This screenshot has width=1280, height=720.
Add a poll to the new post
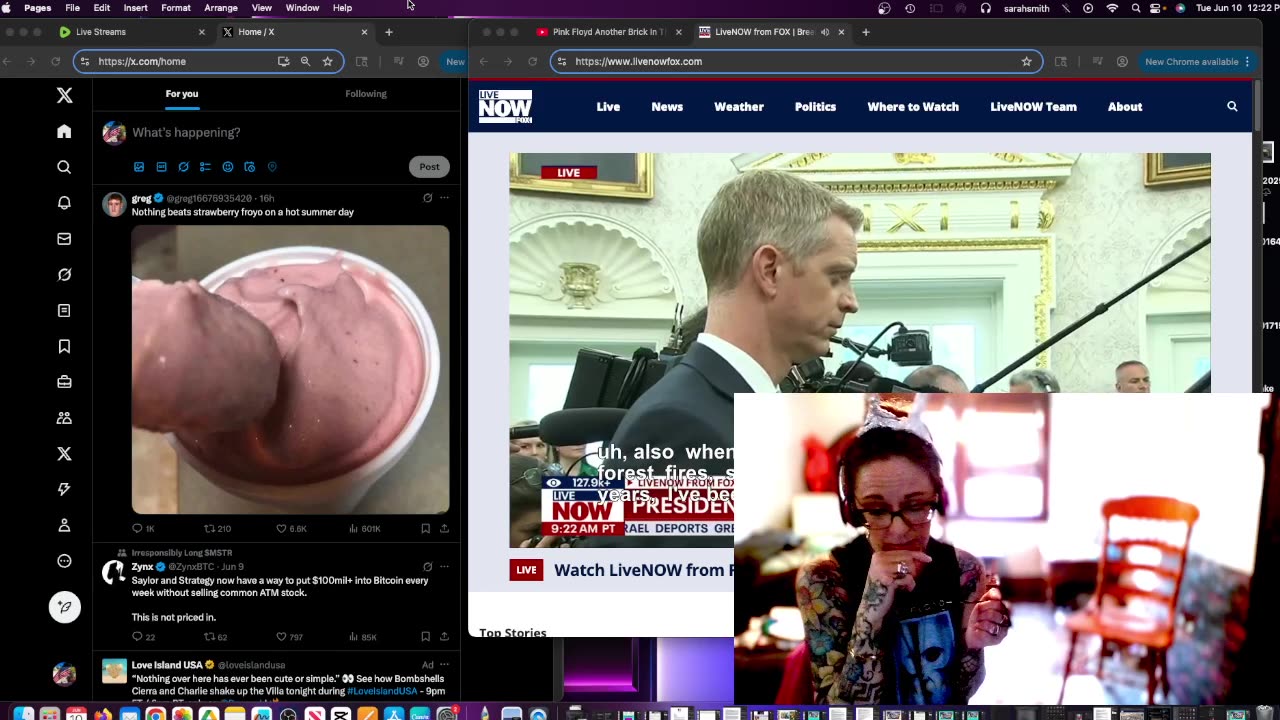[x=205, y=167]
